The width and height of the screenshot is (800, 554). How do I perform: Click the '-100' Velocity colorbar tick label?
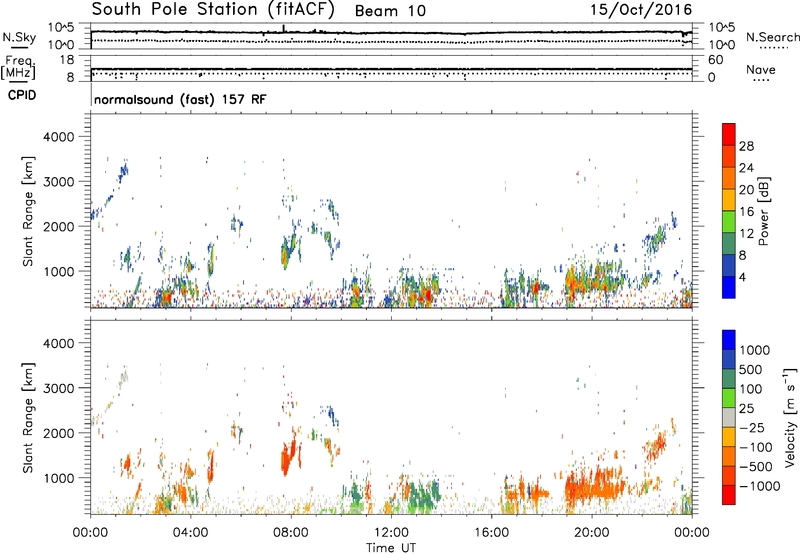[756, 447]
